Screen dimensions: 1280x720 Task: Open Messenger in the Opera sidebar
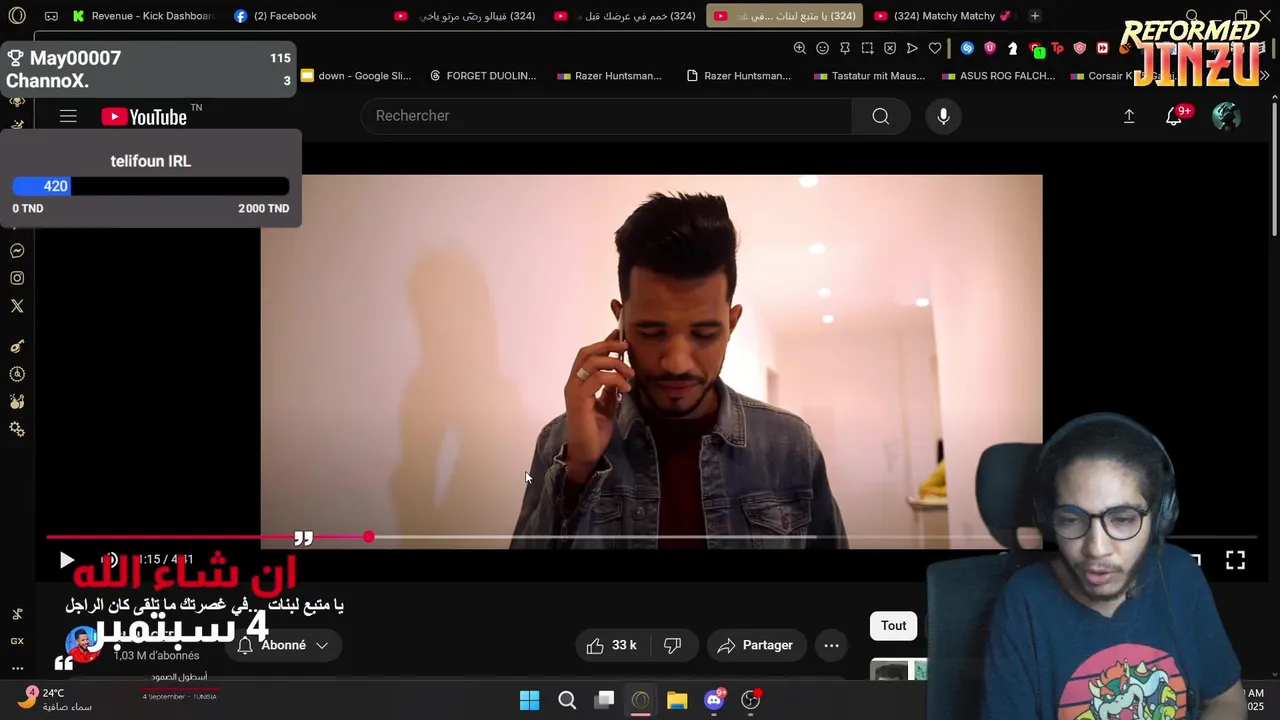point(17,251)
